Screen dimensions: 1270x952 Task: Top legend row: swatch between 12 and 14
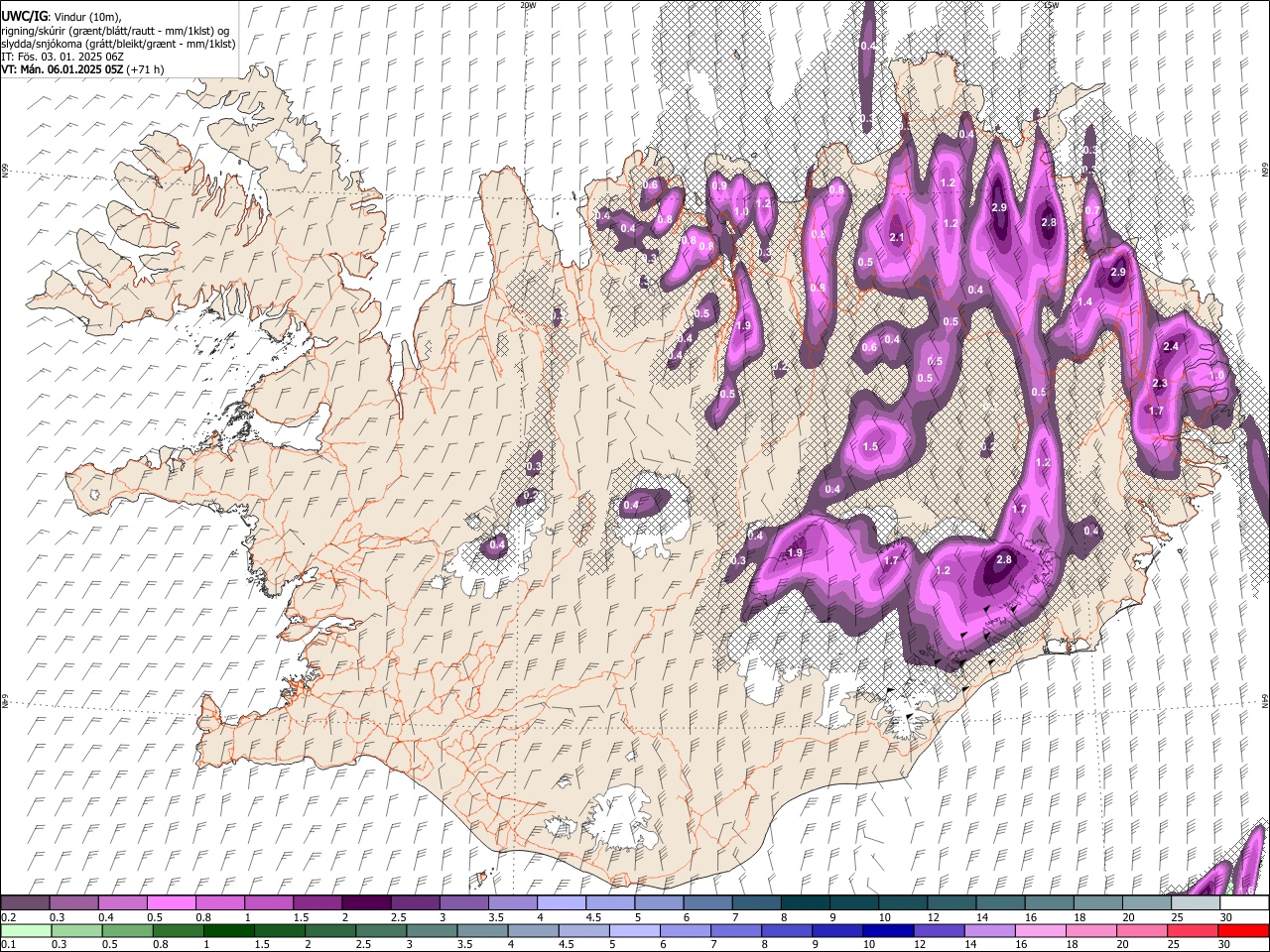tap(951, 903)
